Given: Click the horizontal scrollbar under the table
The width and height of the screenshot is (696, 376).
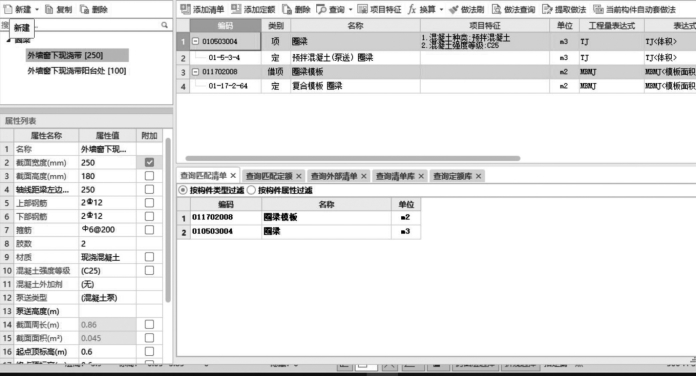Looking at the screenshot, I should pyautogui.click(x=353, y=158).
